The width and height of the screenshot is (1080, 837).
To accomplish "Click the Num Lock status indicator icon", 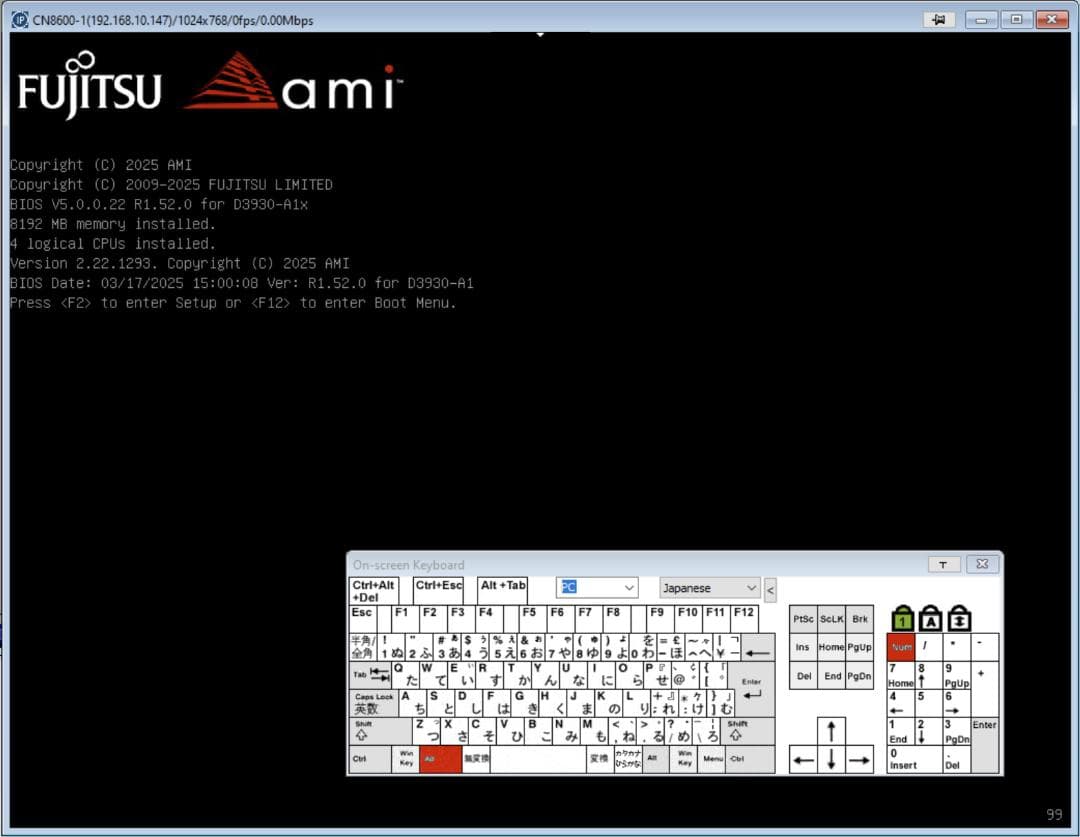I will (900, 618).
